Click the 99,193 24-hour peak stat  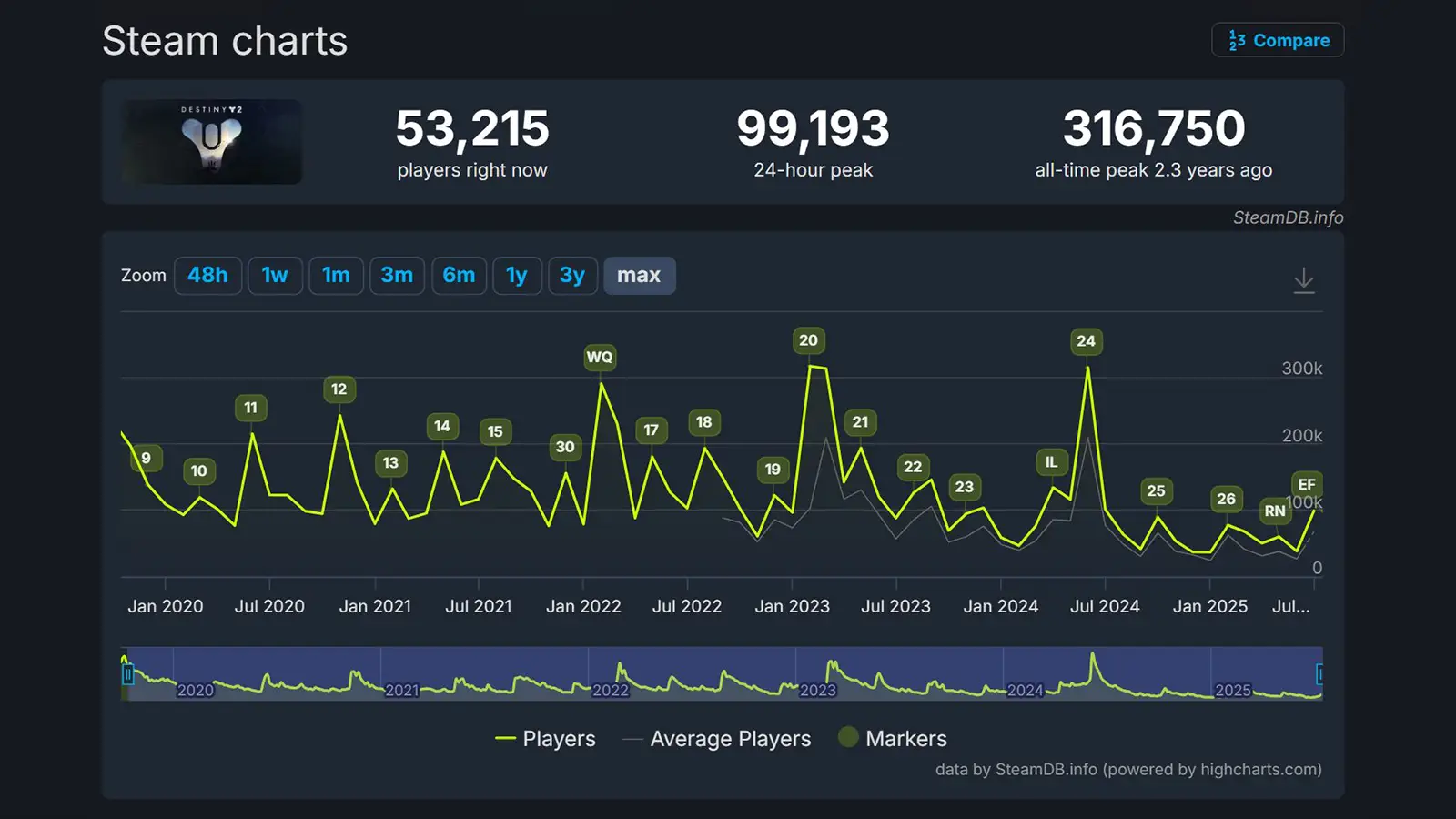point(813,142)
